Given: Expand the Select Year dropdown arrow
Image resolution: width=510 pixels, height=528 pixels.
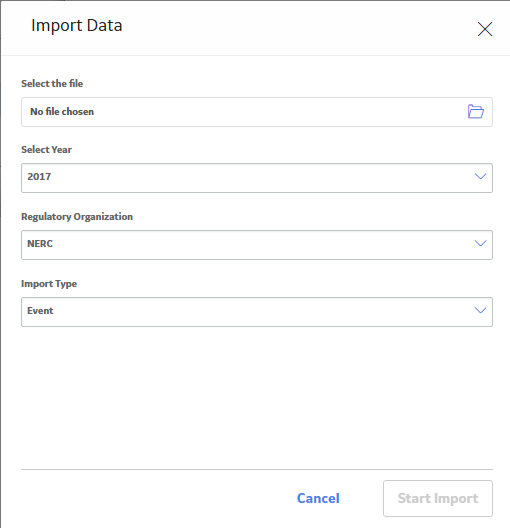Looking at the screenshot, I should click(x=480, y=176).
